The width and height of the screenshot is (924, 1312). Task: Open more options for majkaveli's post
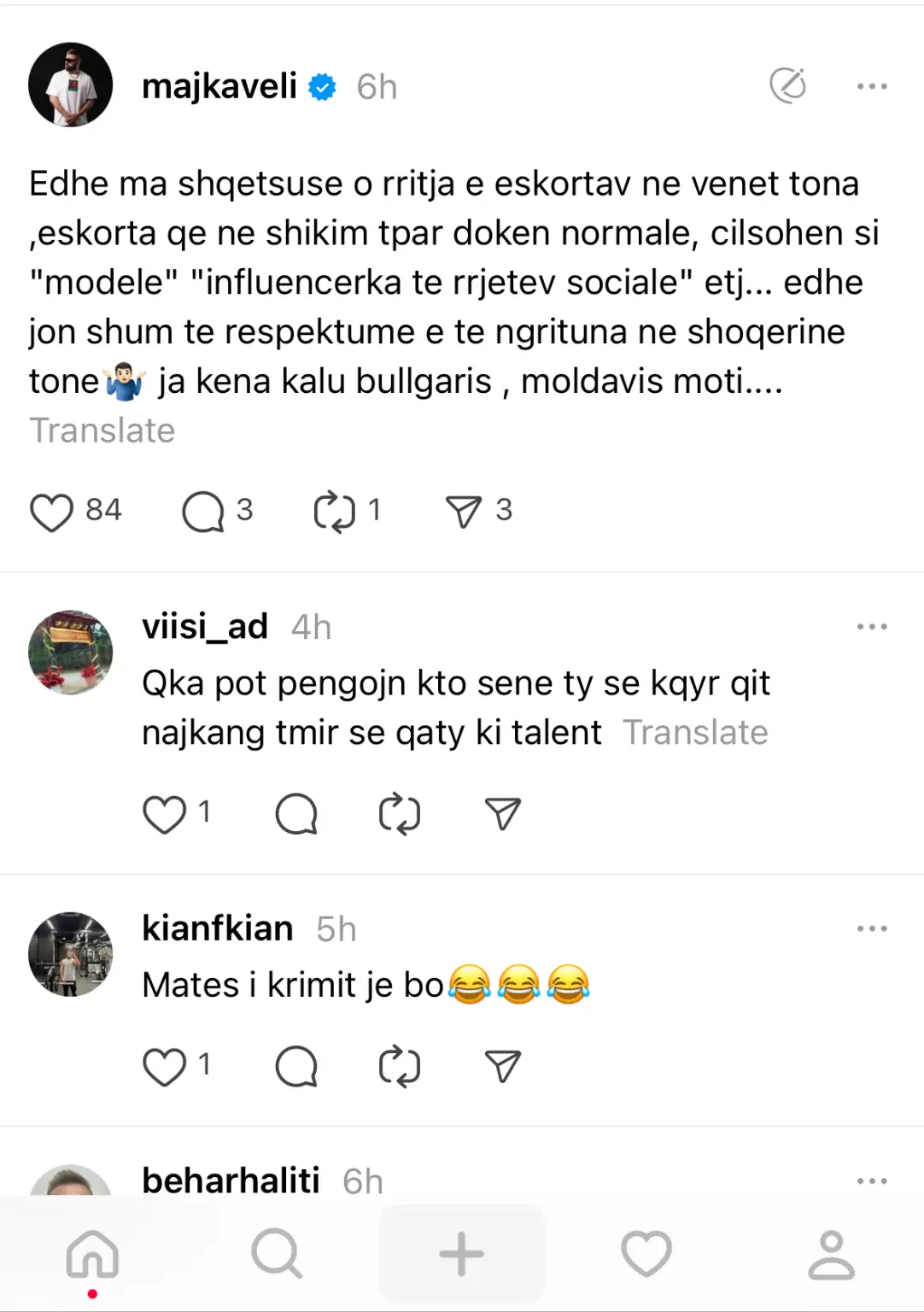[871, 86]
